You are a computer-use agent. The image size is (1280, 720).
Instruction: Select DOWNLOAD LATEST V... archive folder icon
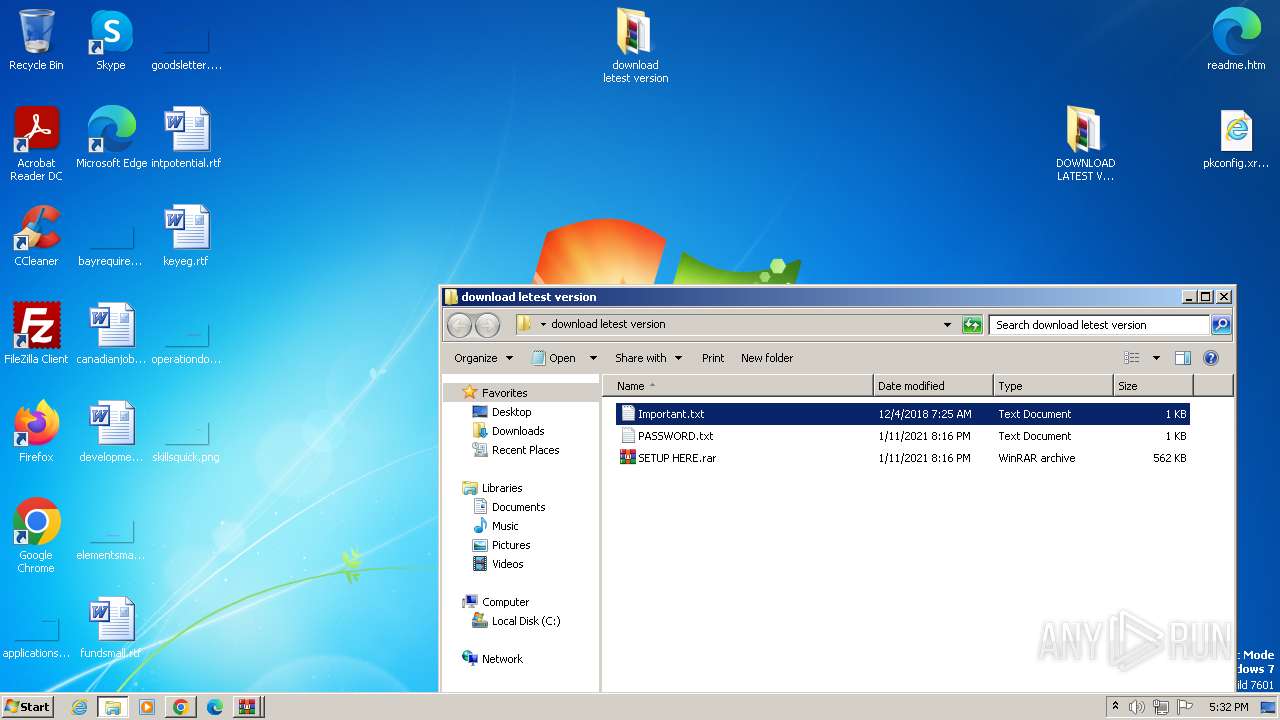click(x=1085, y=144)
